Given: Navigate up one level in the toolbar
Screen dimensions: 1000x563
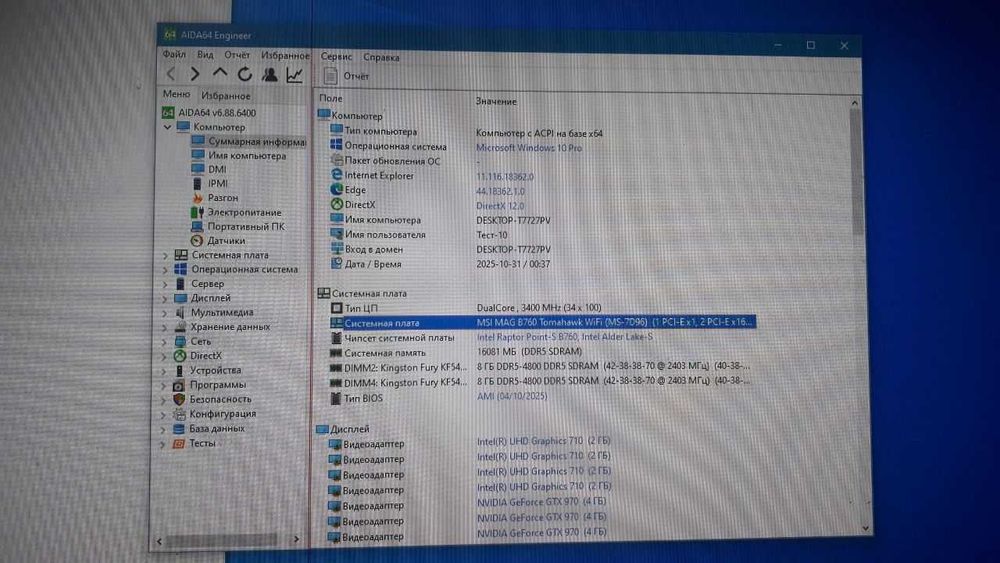Looking at the screenshot, I should (x=220, y=73).
